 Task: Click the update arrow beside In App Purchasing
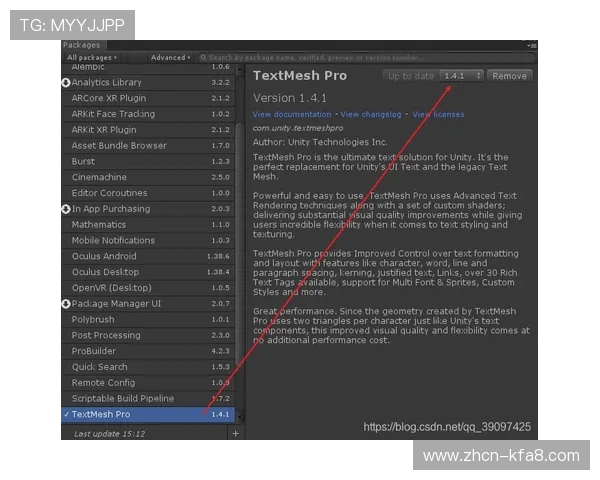coord(64,209)
